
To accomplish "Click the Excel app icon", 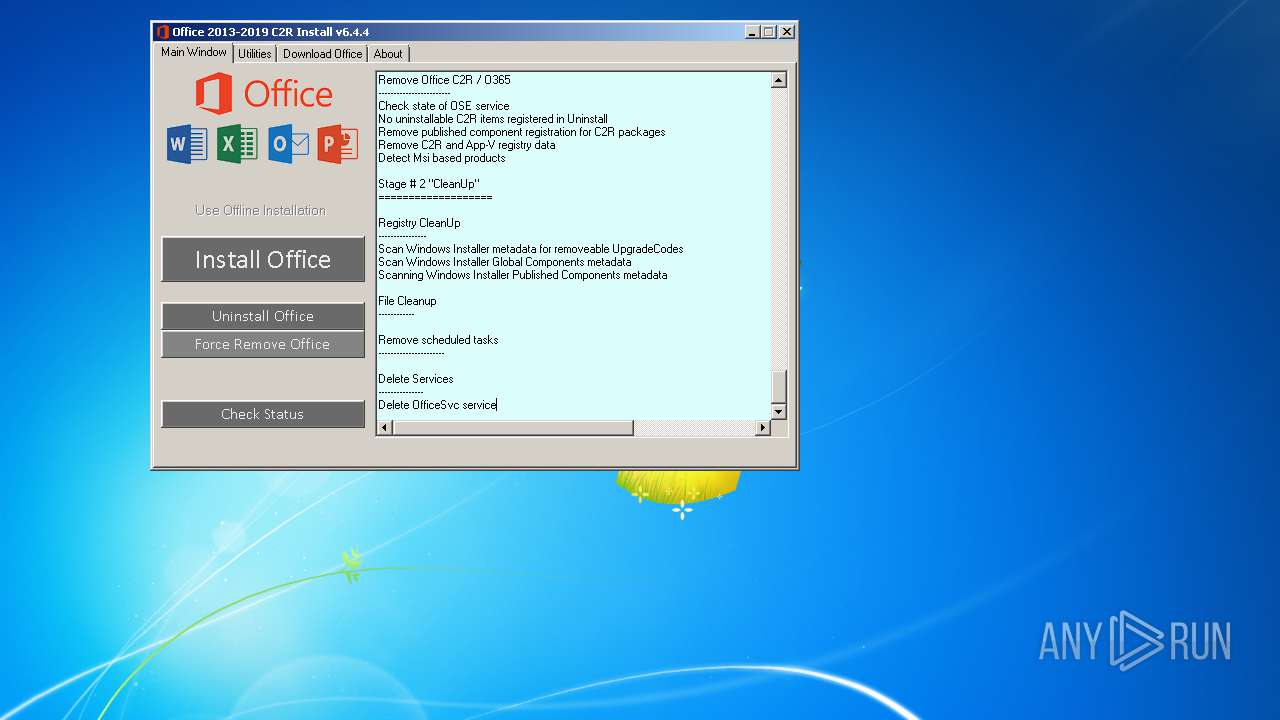I will click(237, 144).
